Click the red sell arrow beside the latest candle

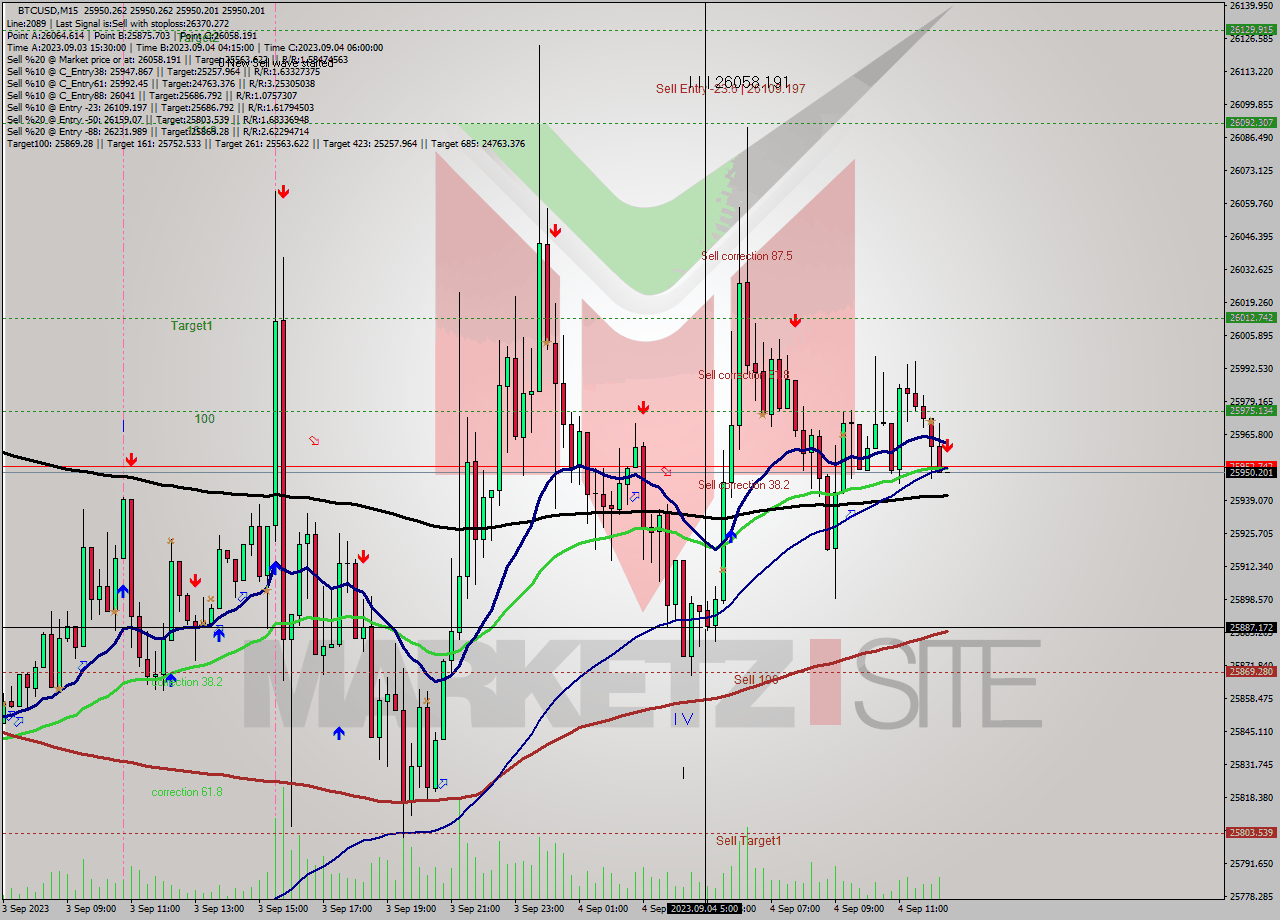click(947, 446)
